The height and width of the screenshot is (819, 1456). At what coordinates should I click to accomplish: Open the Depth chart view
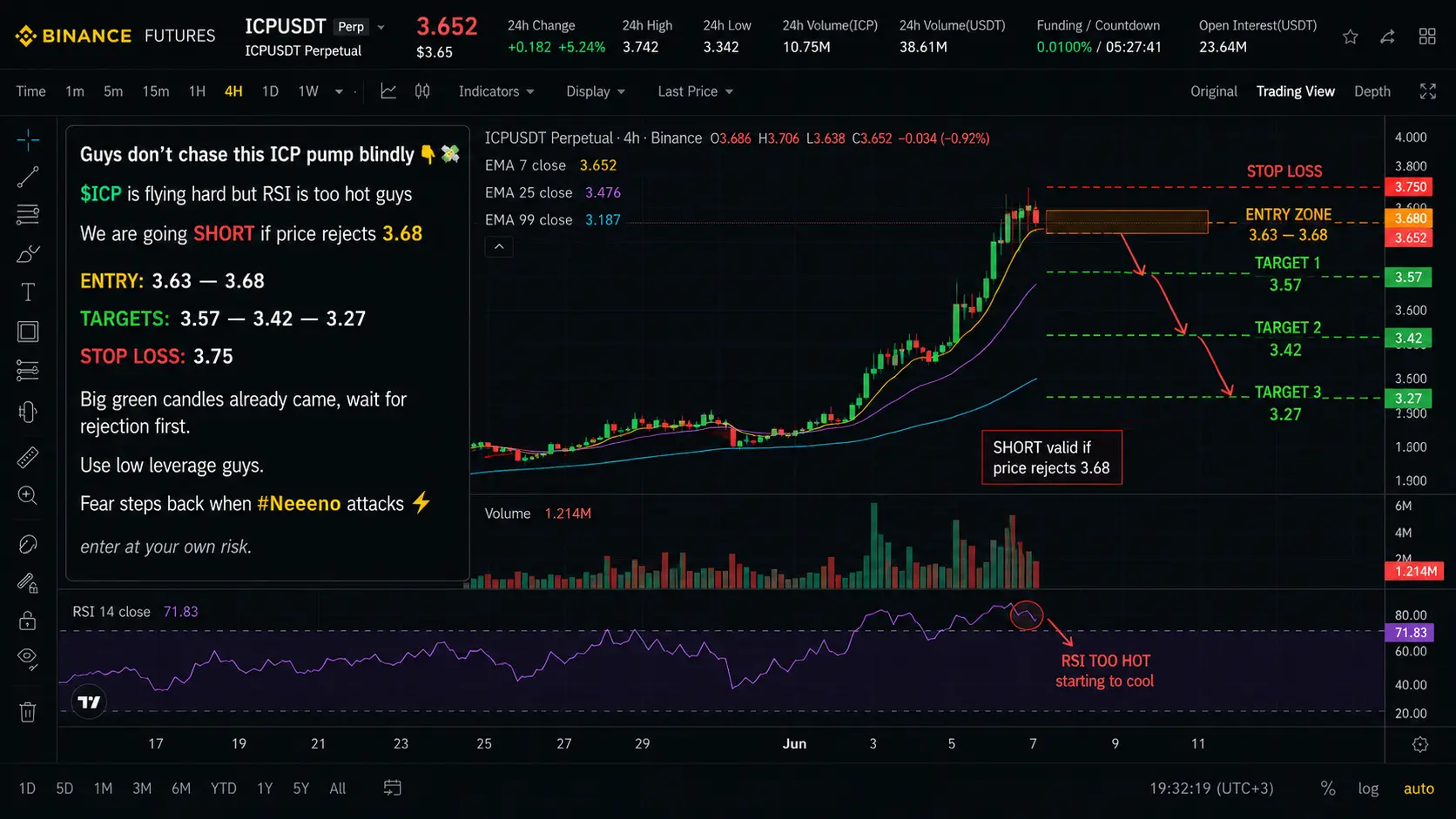point(1372,91)
